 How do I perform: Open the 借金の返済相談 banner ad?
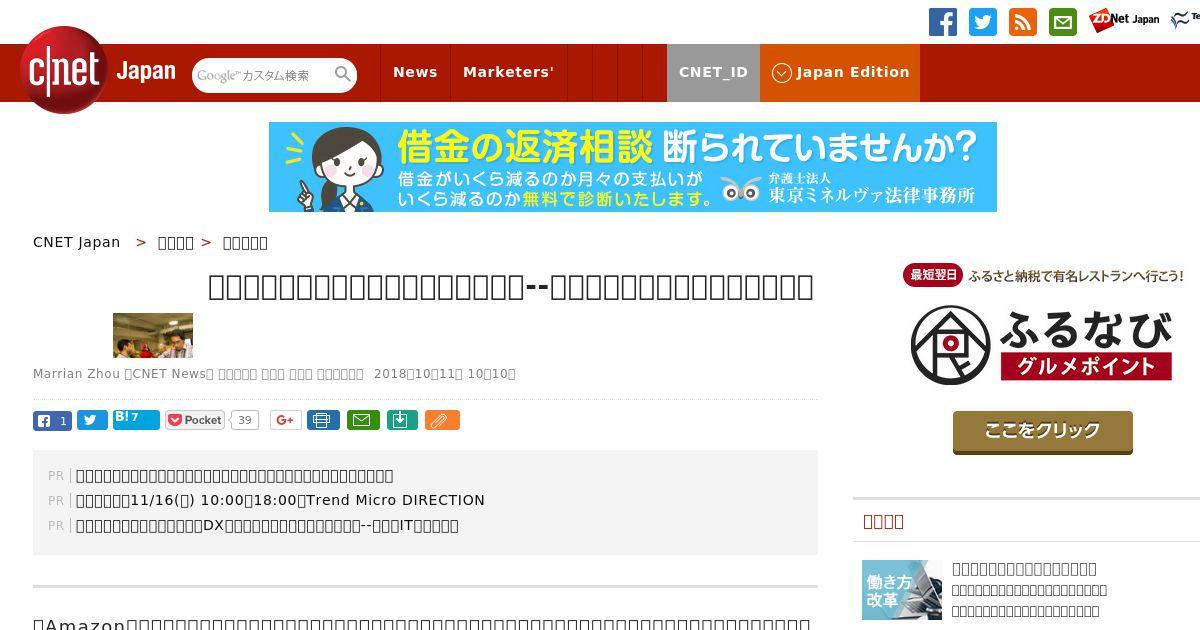pos(633,167)
